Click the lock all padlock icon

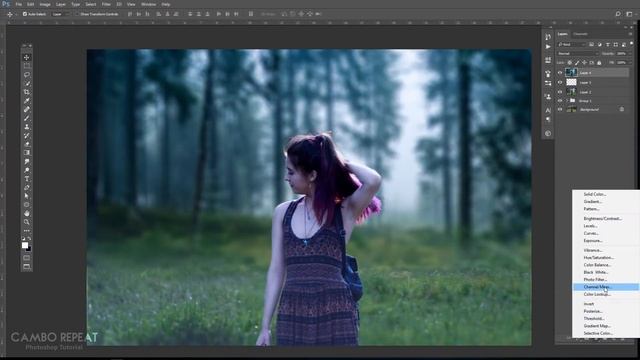click(599, 63)
